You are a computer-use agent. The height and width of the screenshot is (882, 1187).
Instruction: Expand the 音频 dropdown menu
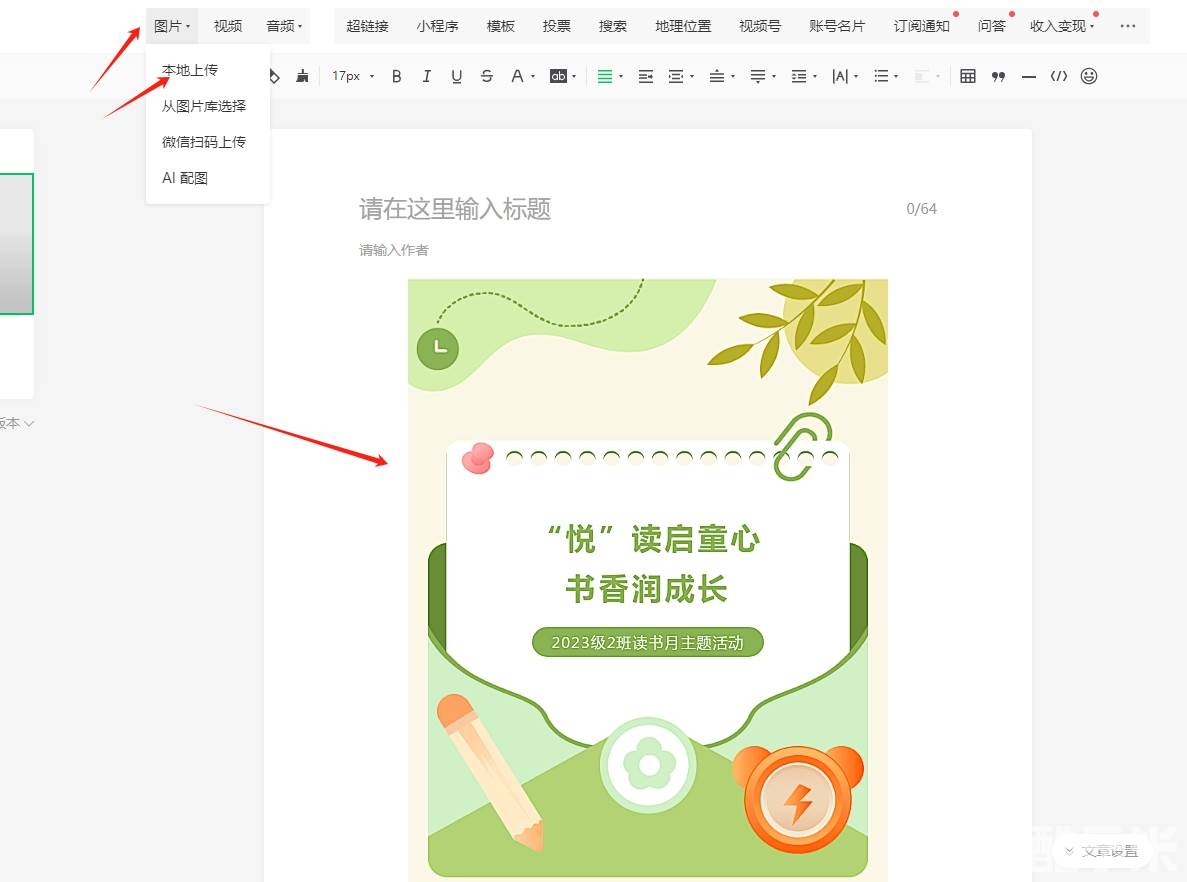click(x=284, y=26)
